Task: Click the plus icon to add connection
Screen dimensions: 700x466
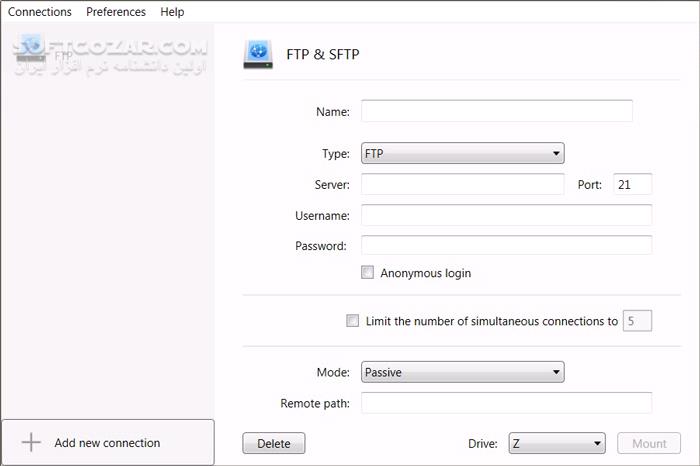Action: (31, 442)
